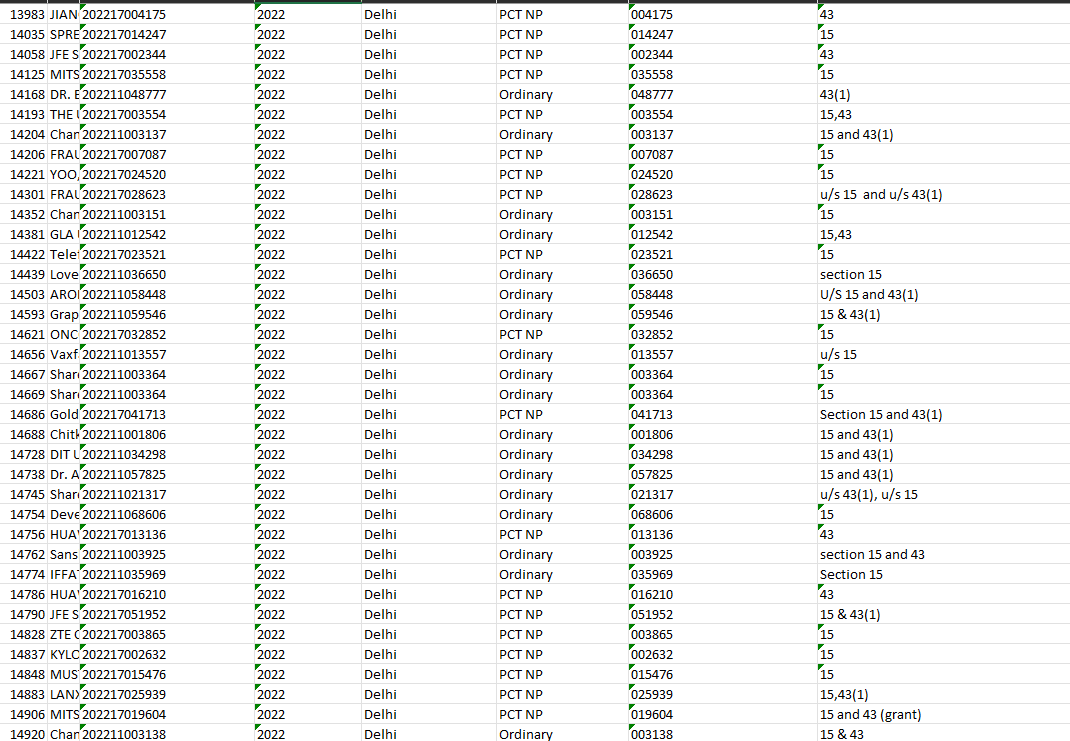Image resolution: width=1070 pixels, height=741 pixels.
Task: Click the 'U/S 15 and 43(1)' cell
Action: click(x=868, y=295)
